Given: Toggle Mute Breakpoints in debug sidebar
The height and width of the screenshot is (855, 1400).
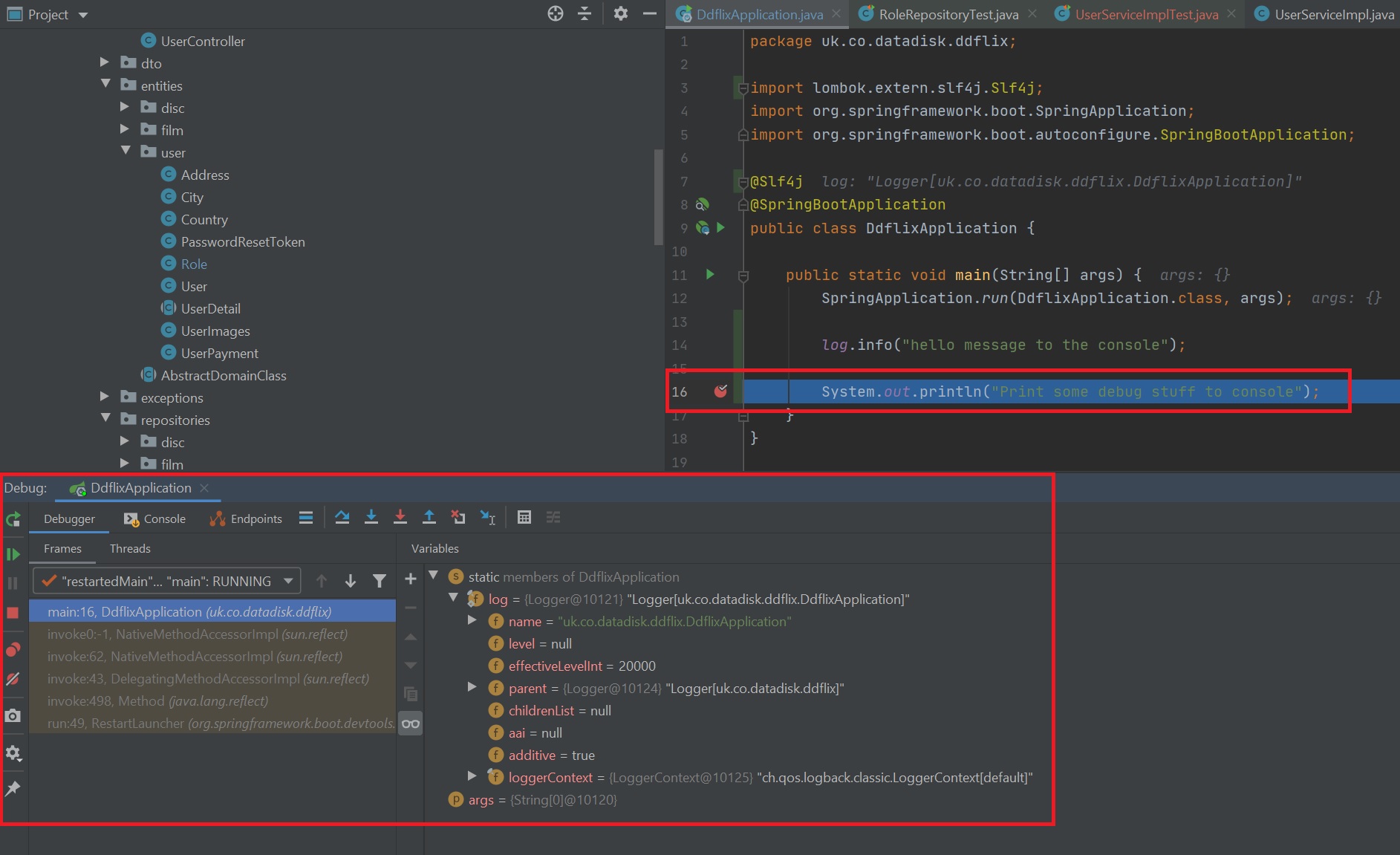Looking at the screenshot, I should (x=13, y=679).
